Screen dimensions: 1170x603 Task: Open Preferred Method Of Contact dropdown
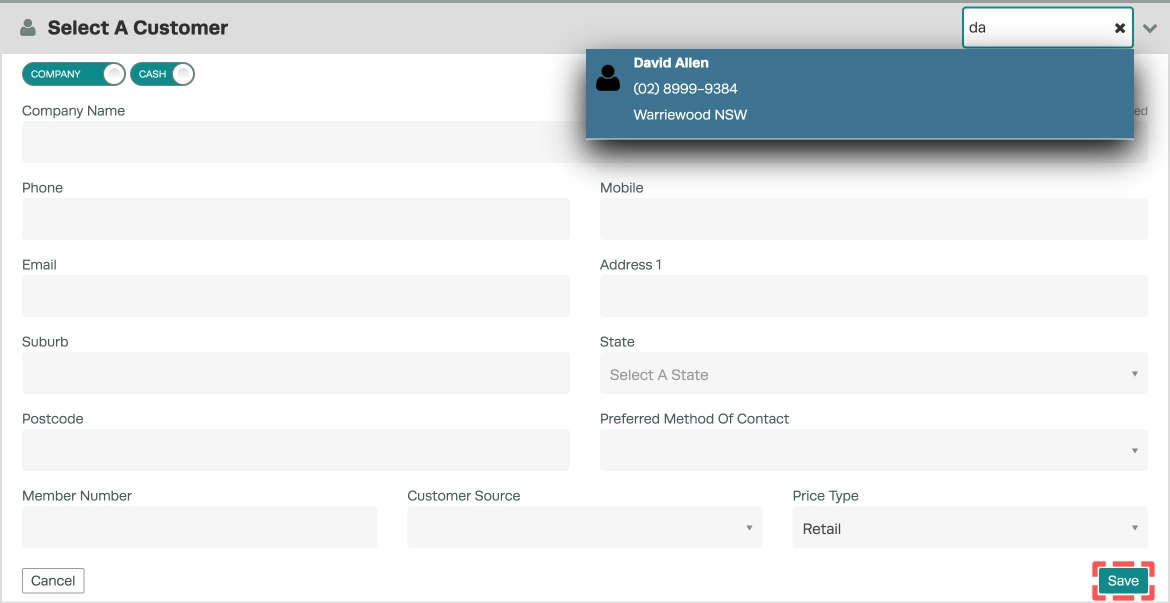[x=874, y=450]
